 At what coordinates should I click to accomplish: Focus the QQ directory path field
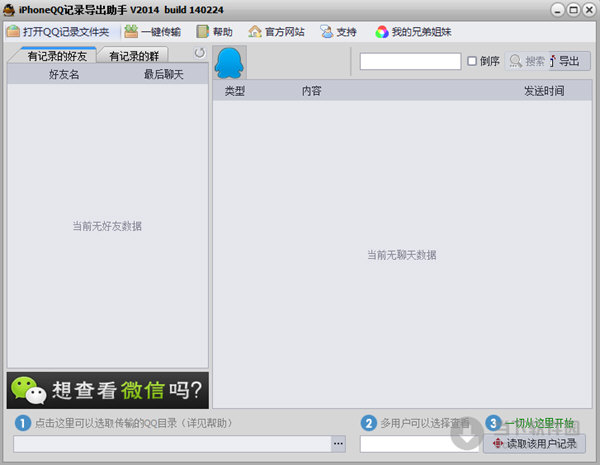coord(172,444)
